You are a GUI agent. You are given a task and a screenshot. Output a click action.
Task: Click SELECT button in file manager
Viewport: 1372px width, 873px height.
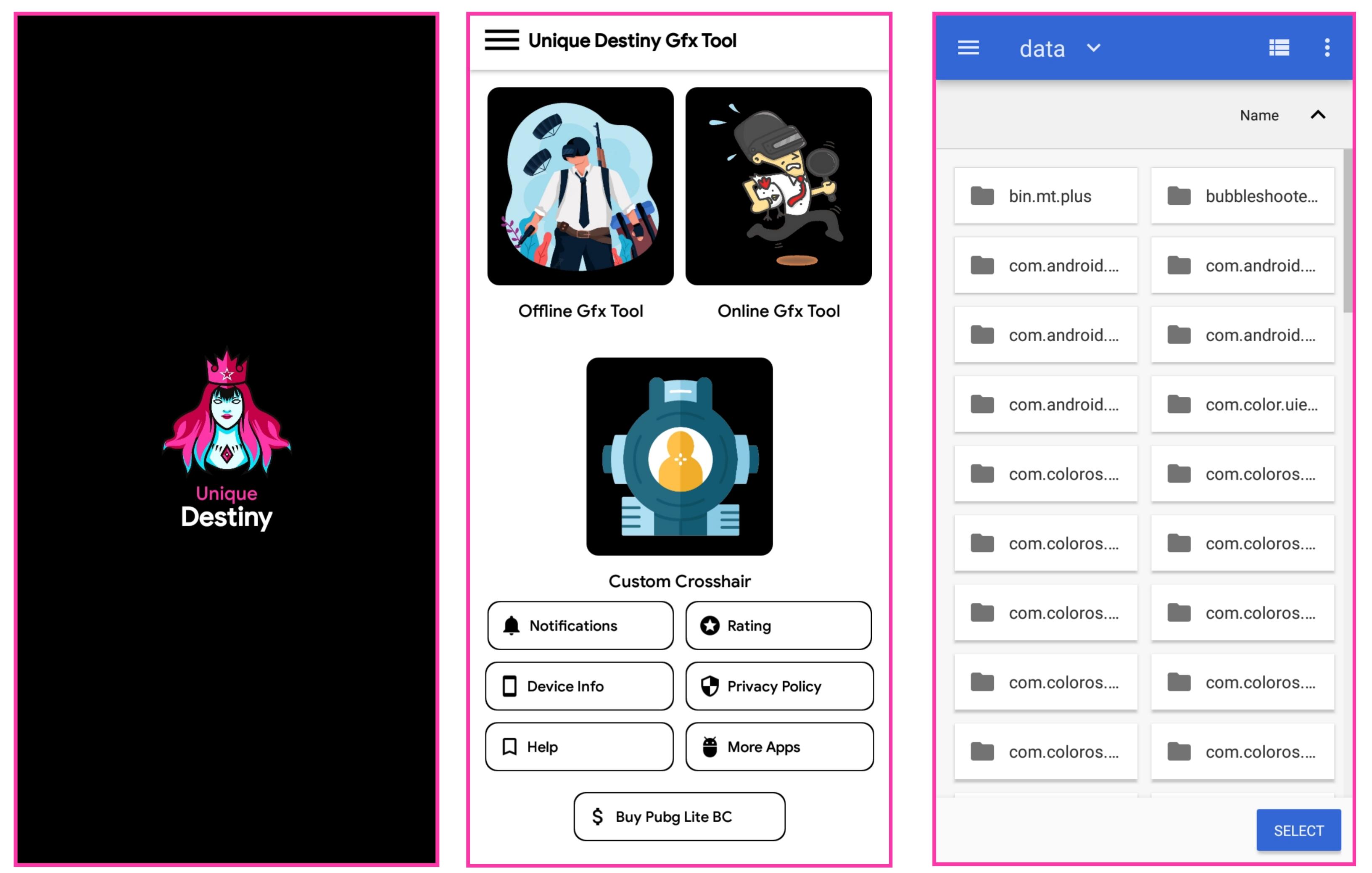1299,828
